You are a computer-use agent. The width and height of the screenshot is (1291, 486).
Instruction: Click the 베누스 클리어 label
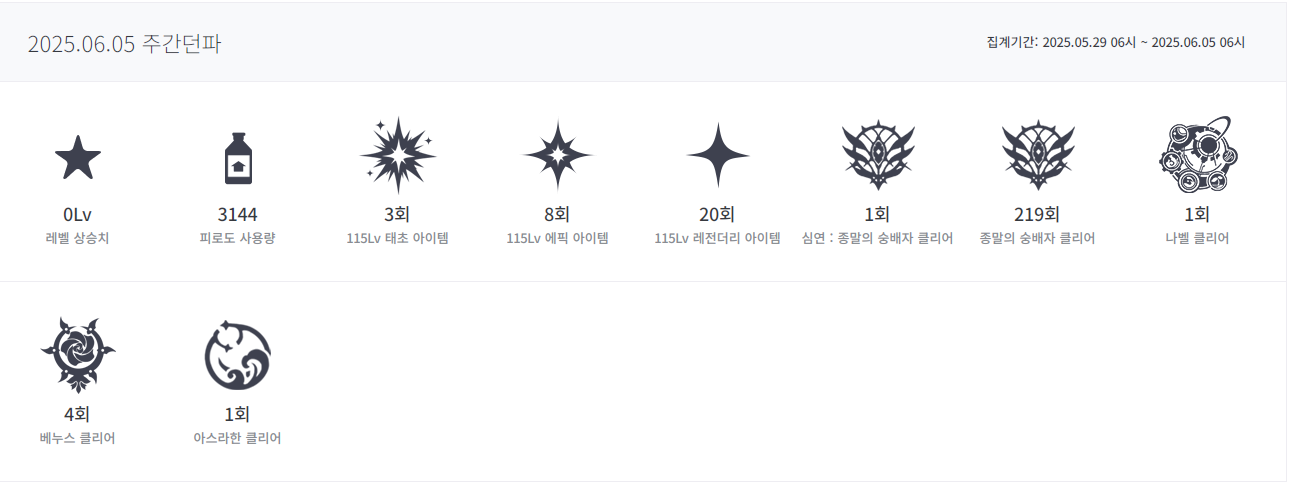[x=77, y=438]
